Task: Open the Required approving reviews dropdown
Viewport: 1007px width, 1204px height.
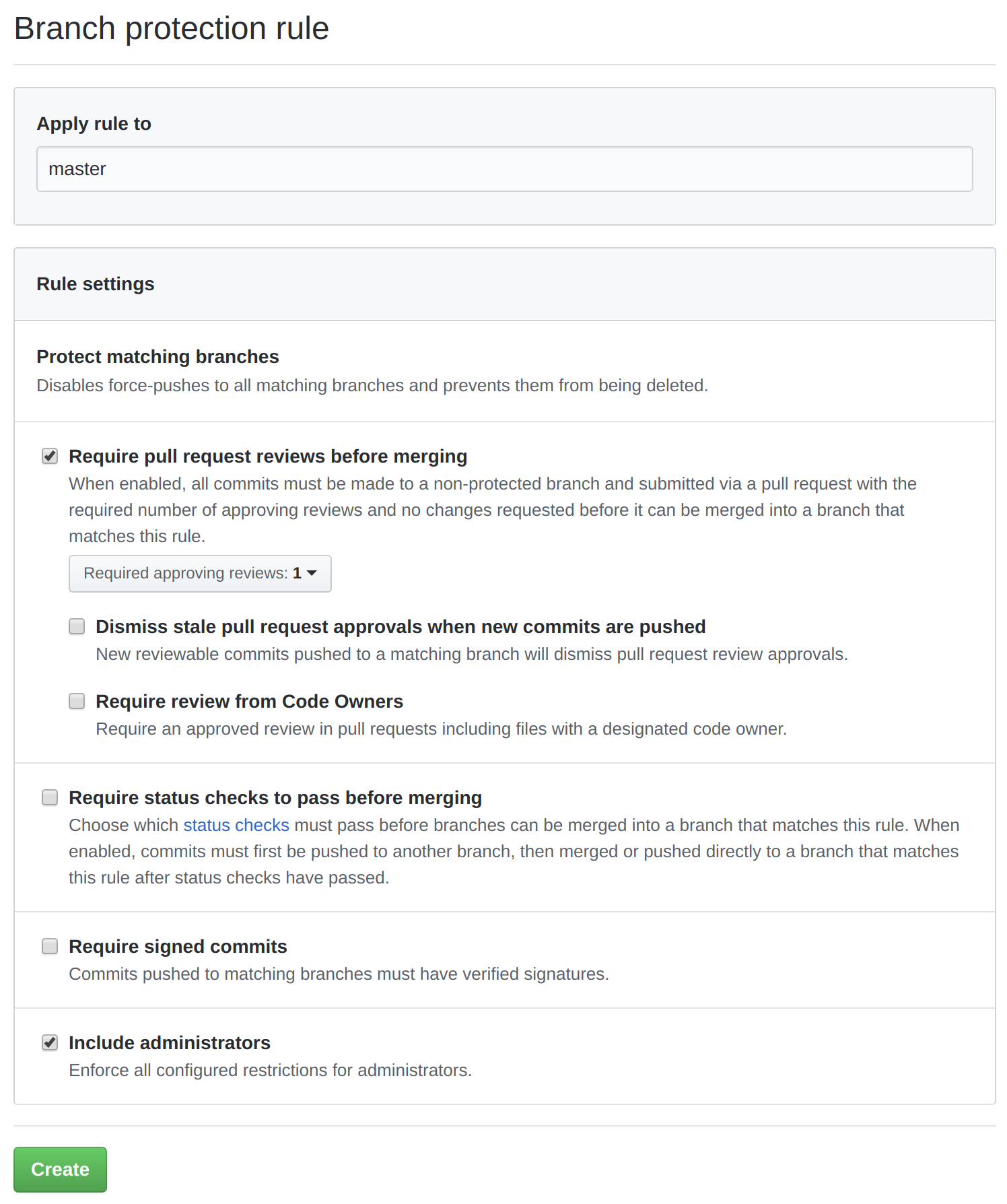Action: click(x=199, y=573)
